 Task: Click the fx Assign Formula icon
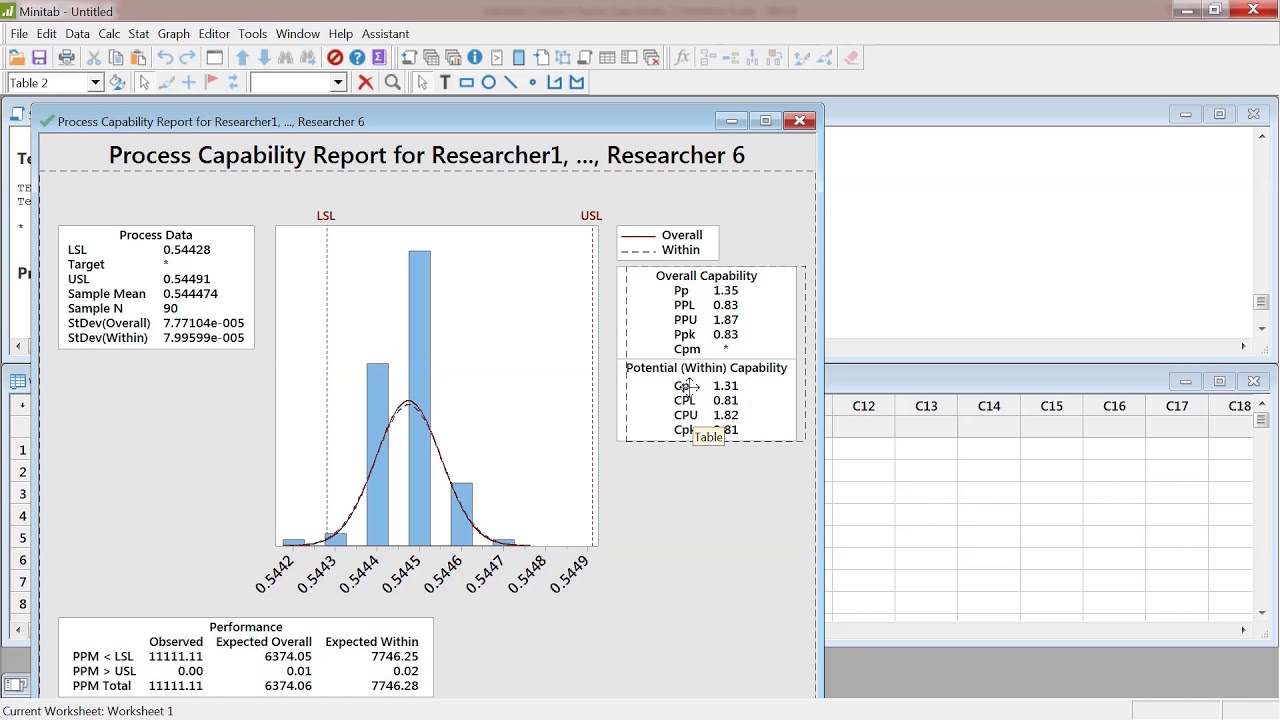(682, 58)
